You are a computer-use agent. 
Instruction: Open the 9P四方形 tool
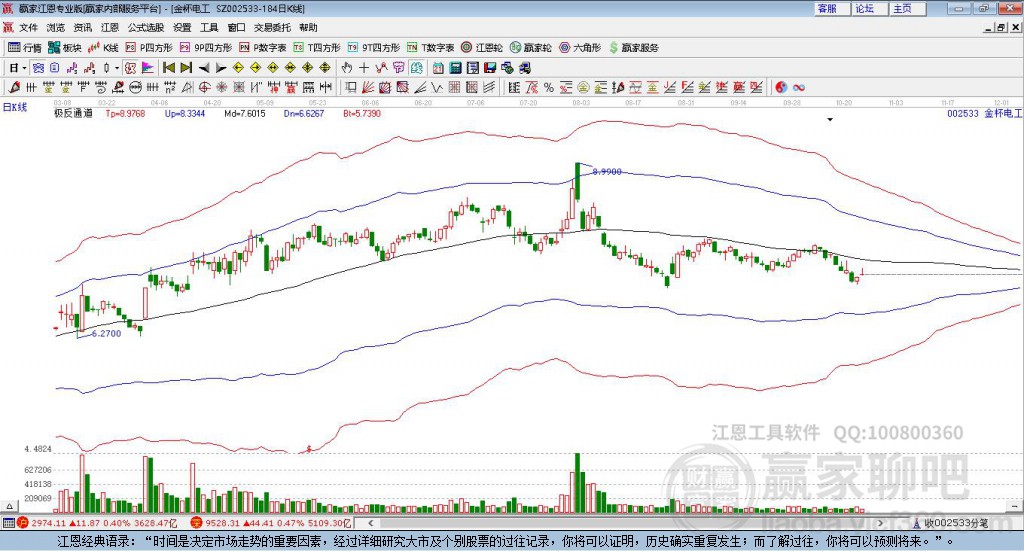pyautogui.click(x=206, y=48)
